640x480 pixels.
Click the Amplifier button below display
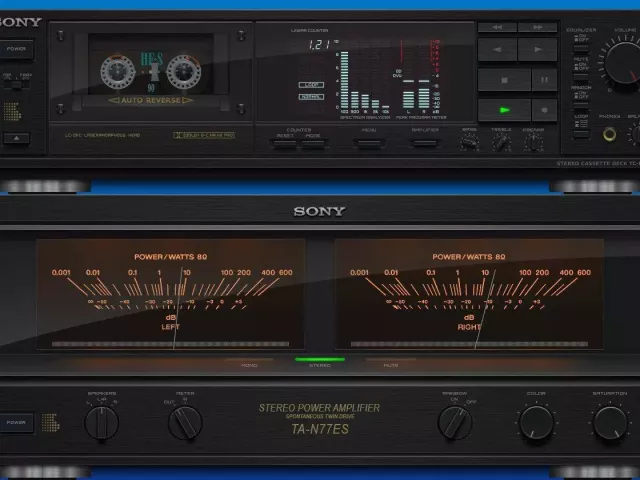(x=424, y=141)
